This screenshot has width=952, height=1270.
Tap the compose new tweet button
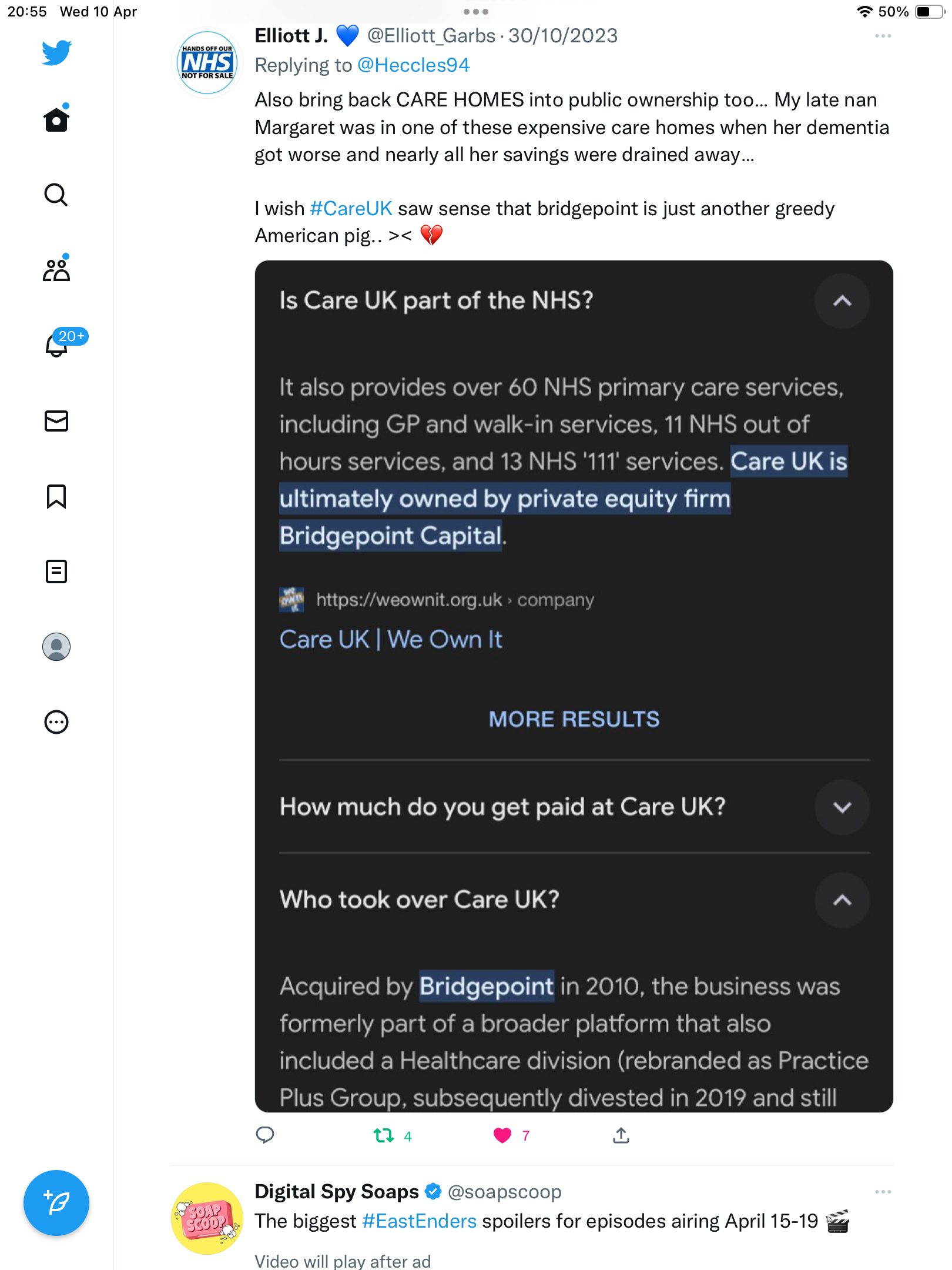(x=56, y=1203)
